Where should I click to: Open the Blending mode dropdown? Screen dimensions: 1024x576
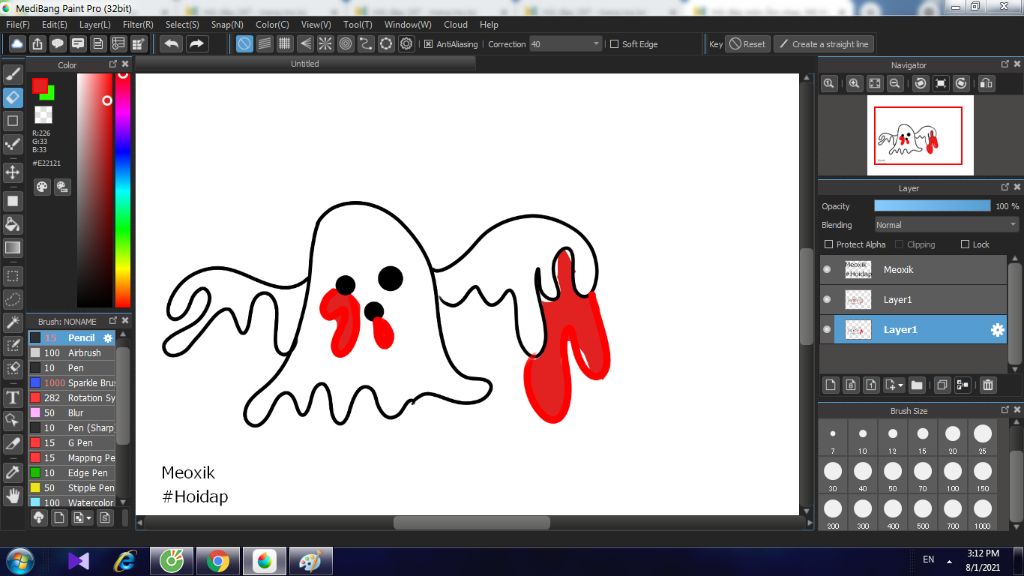pos(946,225)
